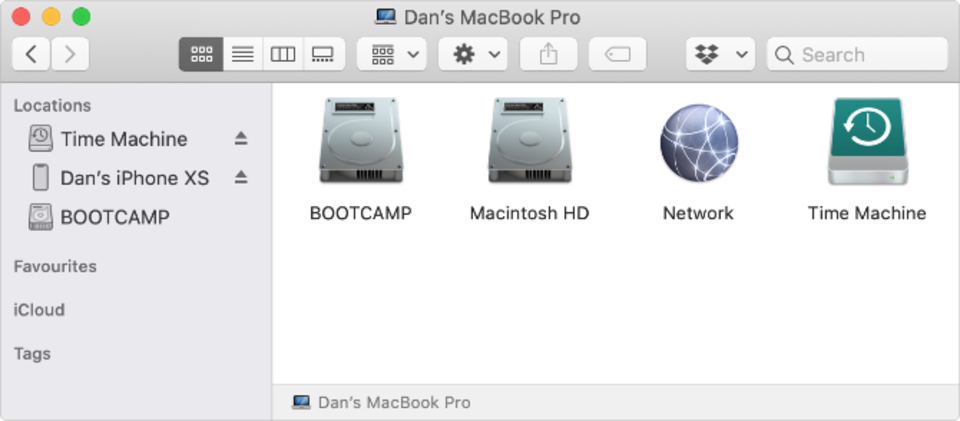
Task: Open the Dropbox toolbar dropdown
Action: coord(721,54)
